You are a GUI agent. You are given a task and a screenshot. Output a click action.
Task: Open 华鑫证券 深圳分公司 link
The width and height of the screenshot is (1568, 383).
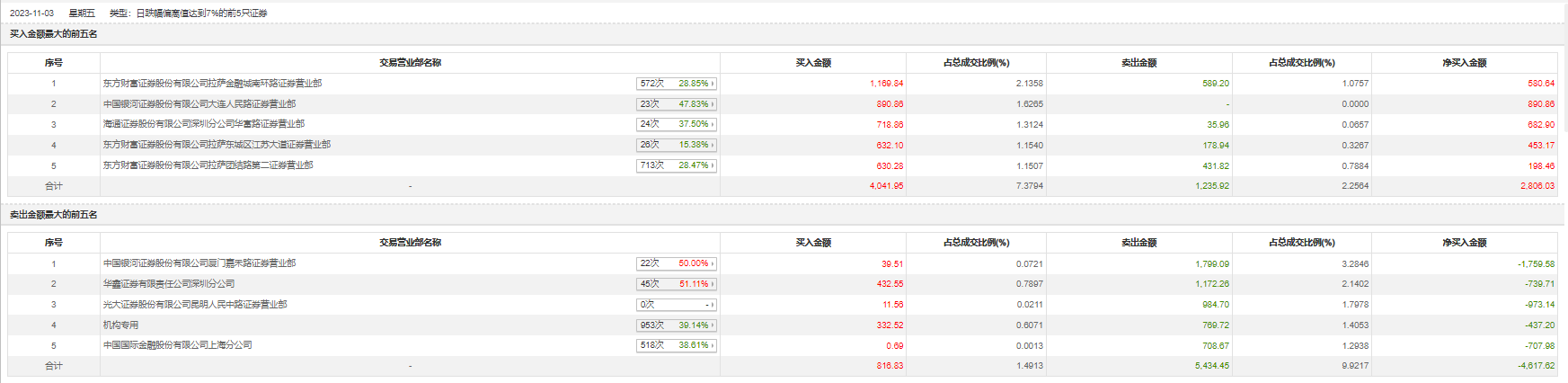click(169, 284)
